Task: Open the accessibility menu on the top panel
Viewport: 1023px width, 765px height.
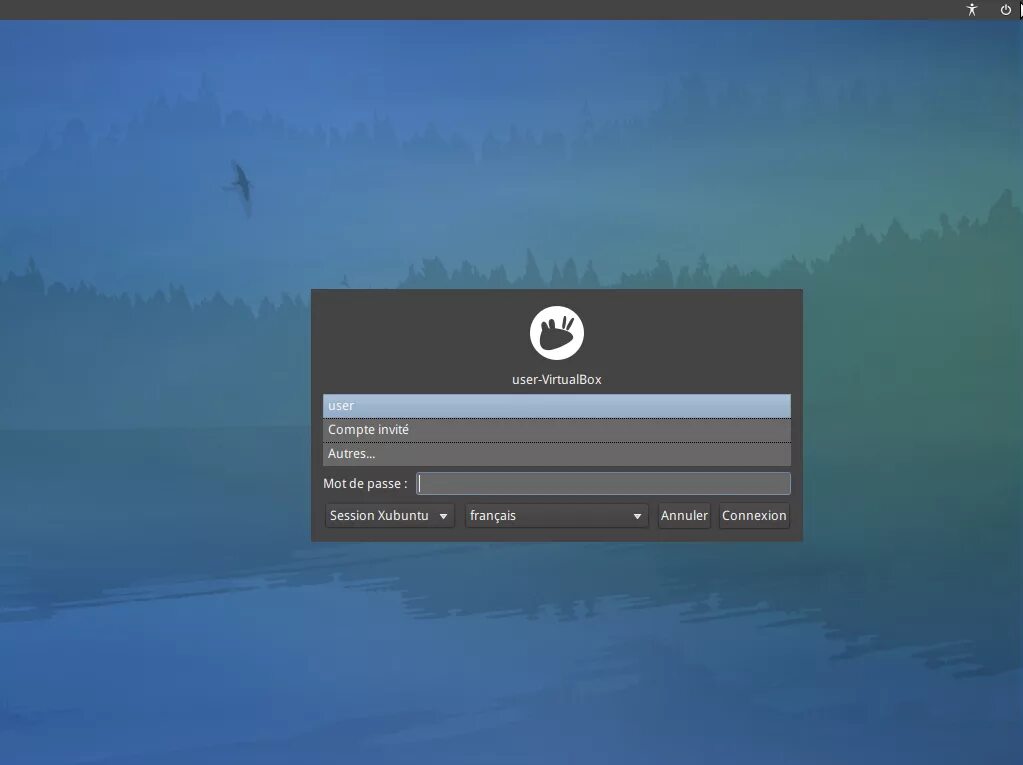Action: [x=971, y=9]
